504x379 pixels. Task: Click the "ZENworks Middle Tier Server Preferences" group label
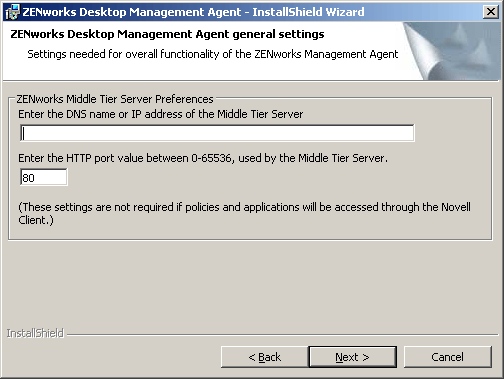pyautogui.click(x=115, y=99)
